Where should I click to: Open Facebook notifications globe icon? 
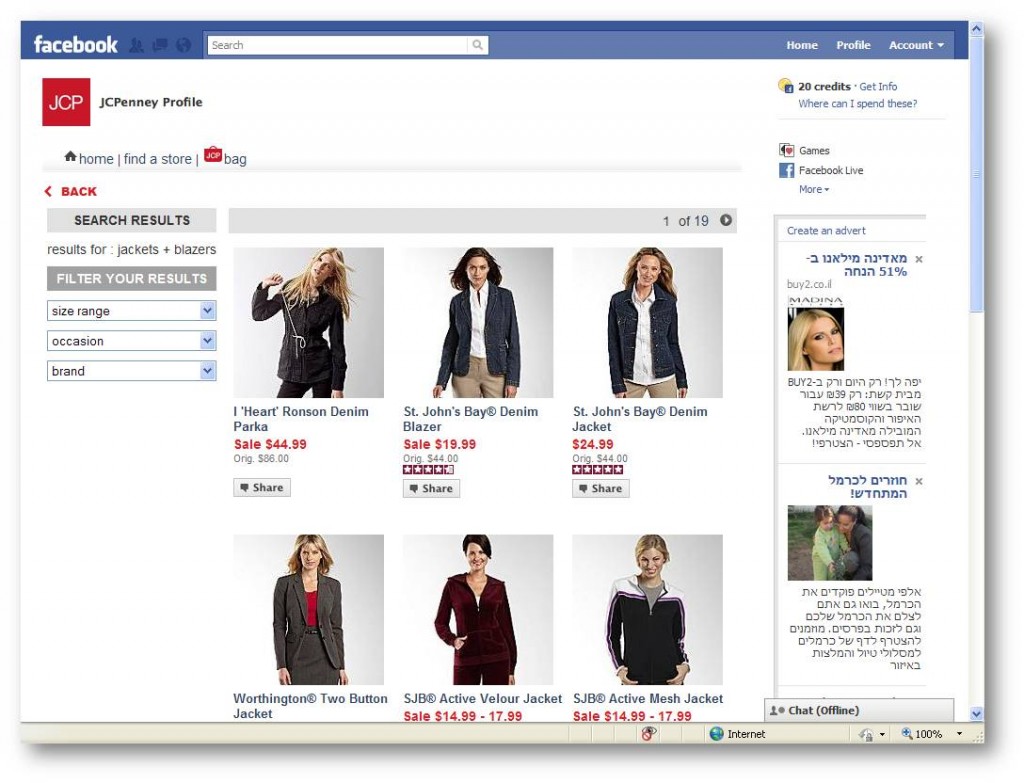click(184, 45)
